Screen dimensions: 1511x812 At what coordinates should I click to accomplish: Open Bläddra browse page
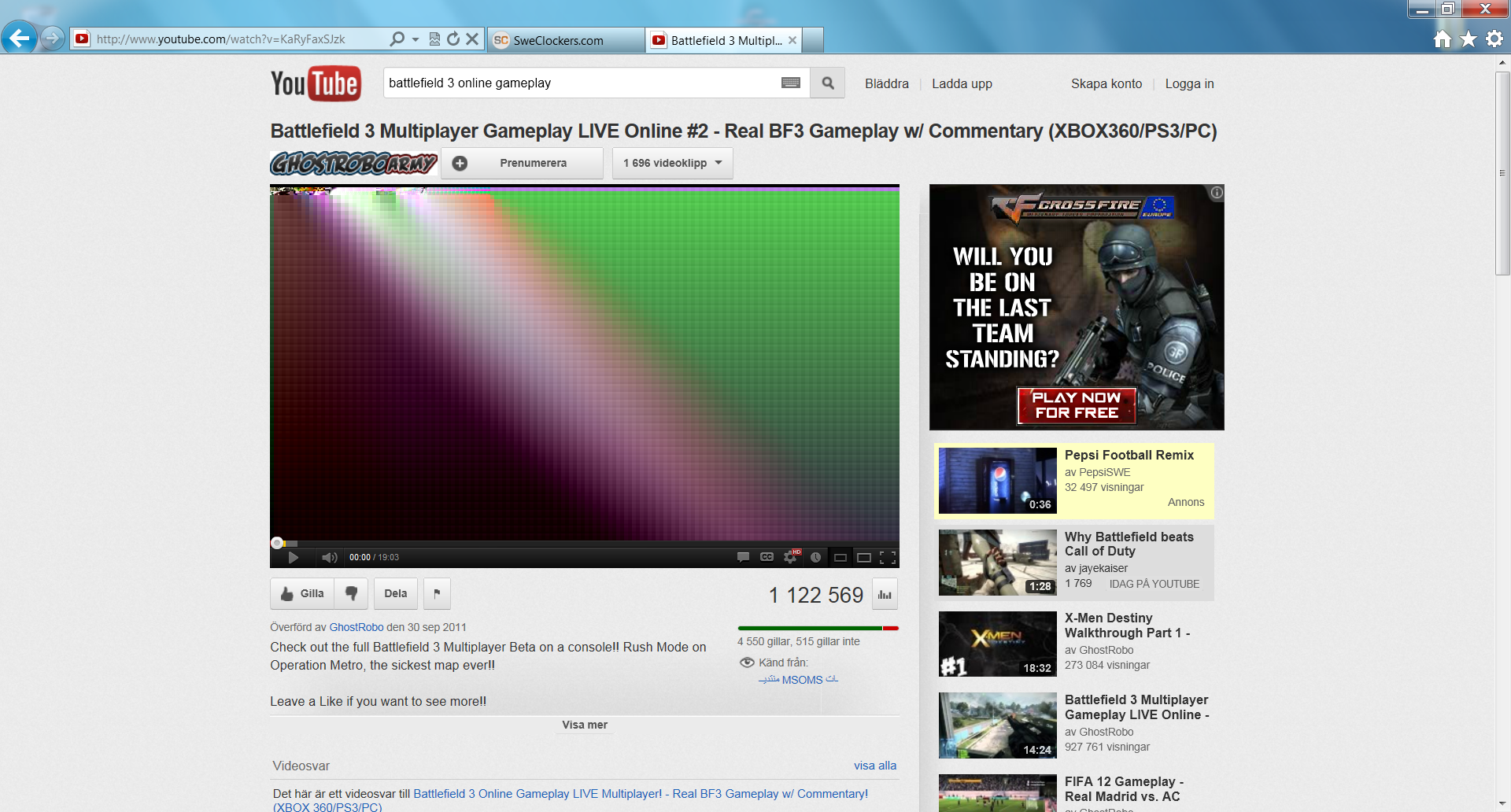(x=887, y=83)
